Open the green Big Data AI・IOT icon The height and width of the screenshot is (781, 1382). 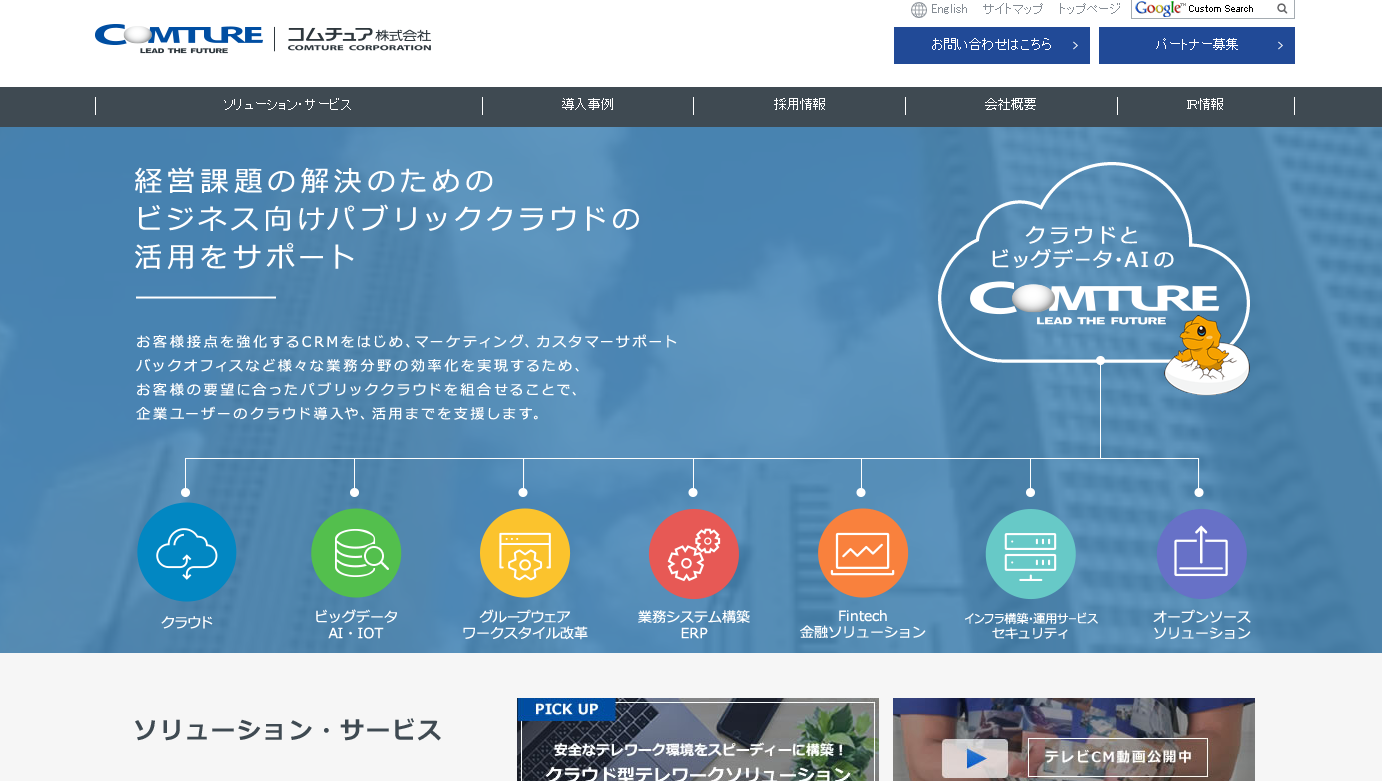(355, 553)
